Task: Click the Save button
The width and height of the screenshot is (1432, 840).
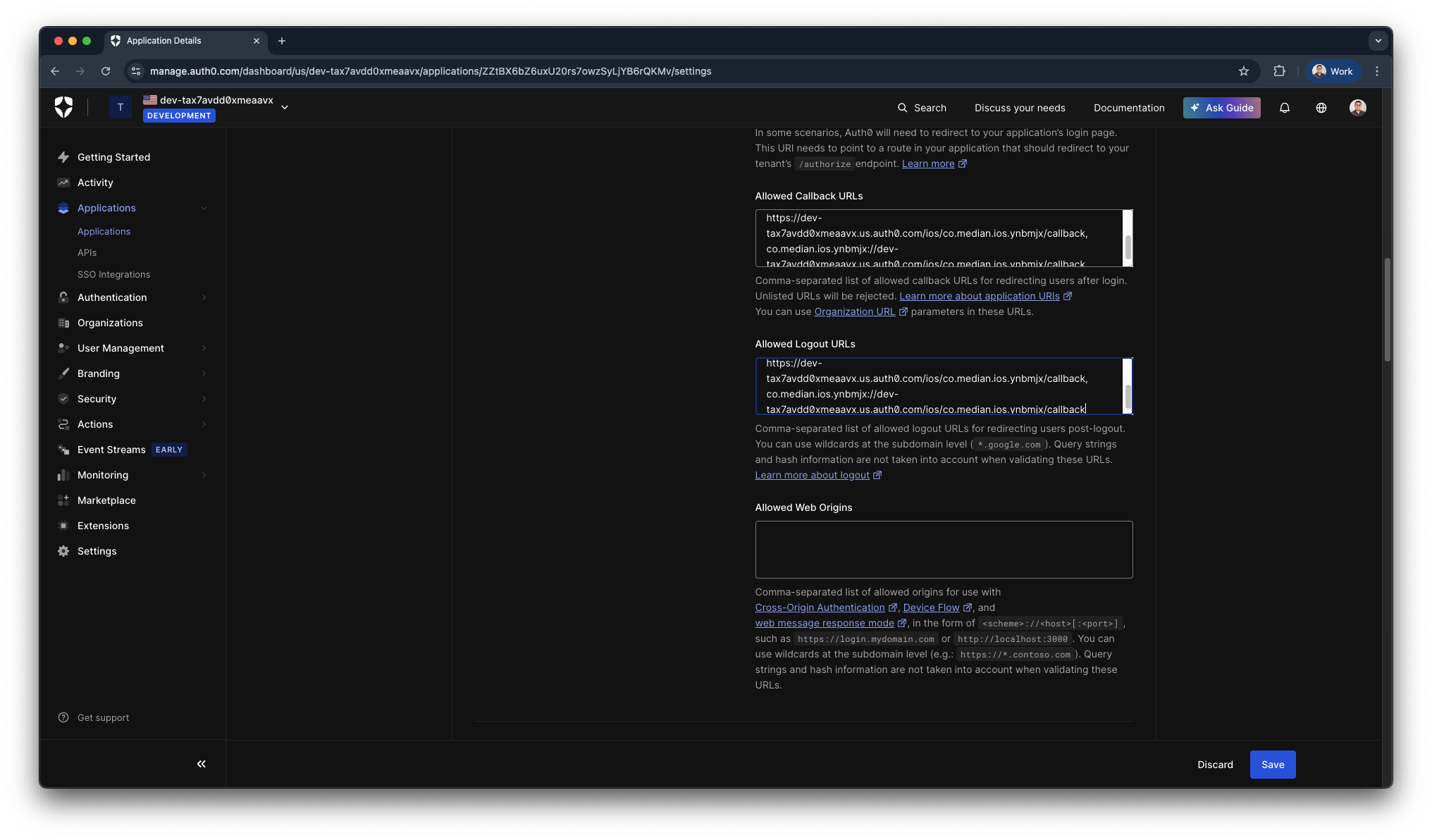Action: [1272, 764]
